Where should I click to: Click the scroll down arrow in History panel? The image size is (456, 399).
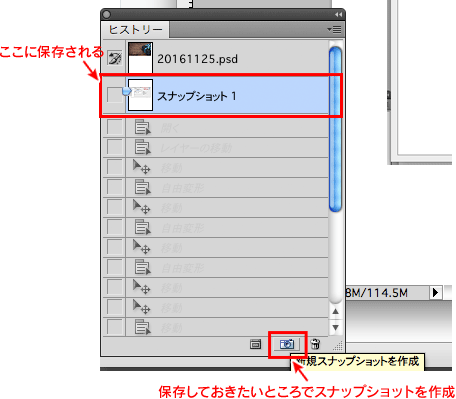(336, 327)
